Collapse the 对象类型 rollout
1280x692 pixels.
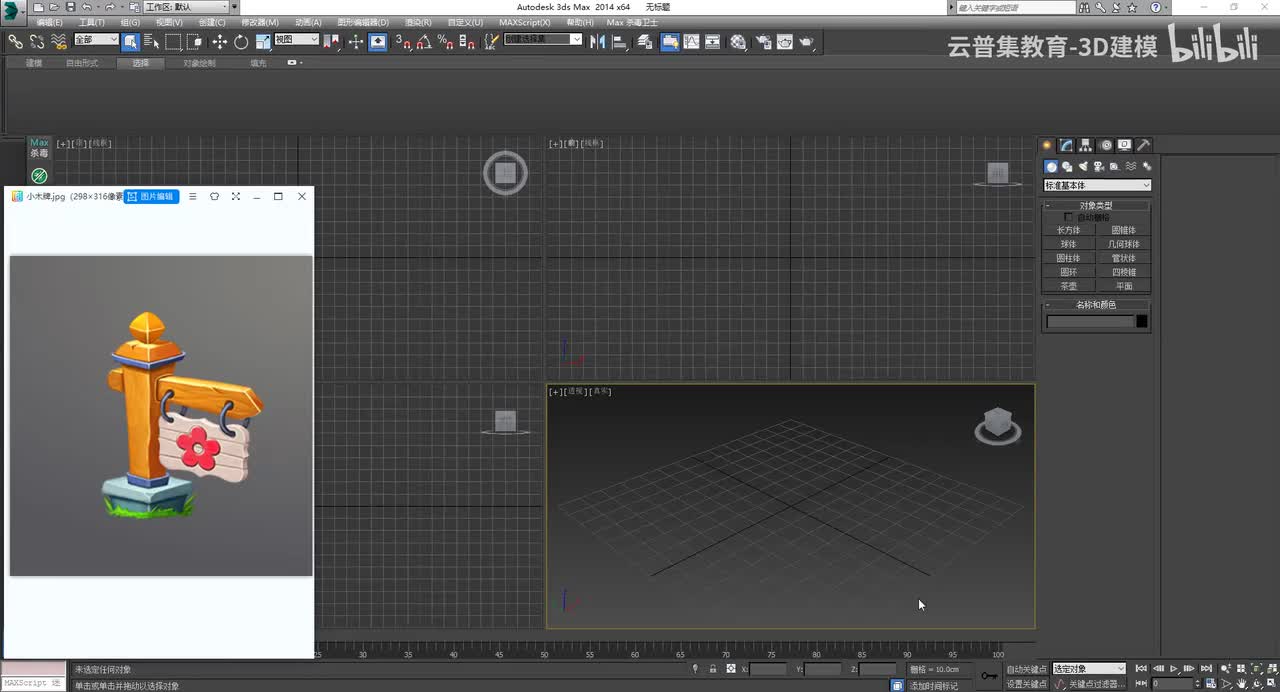pos(1096,205)
